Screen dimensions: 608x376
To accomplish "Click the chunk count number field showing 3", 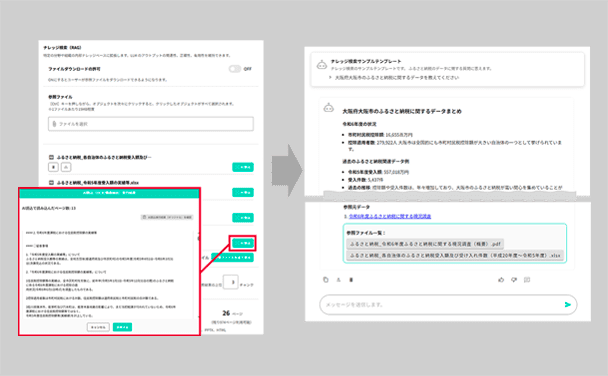I will click(231, 282).
